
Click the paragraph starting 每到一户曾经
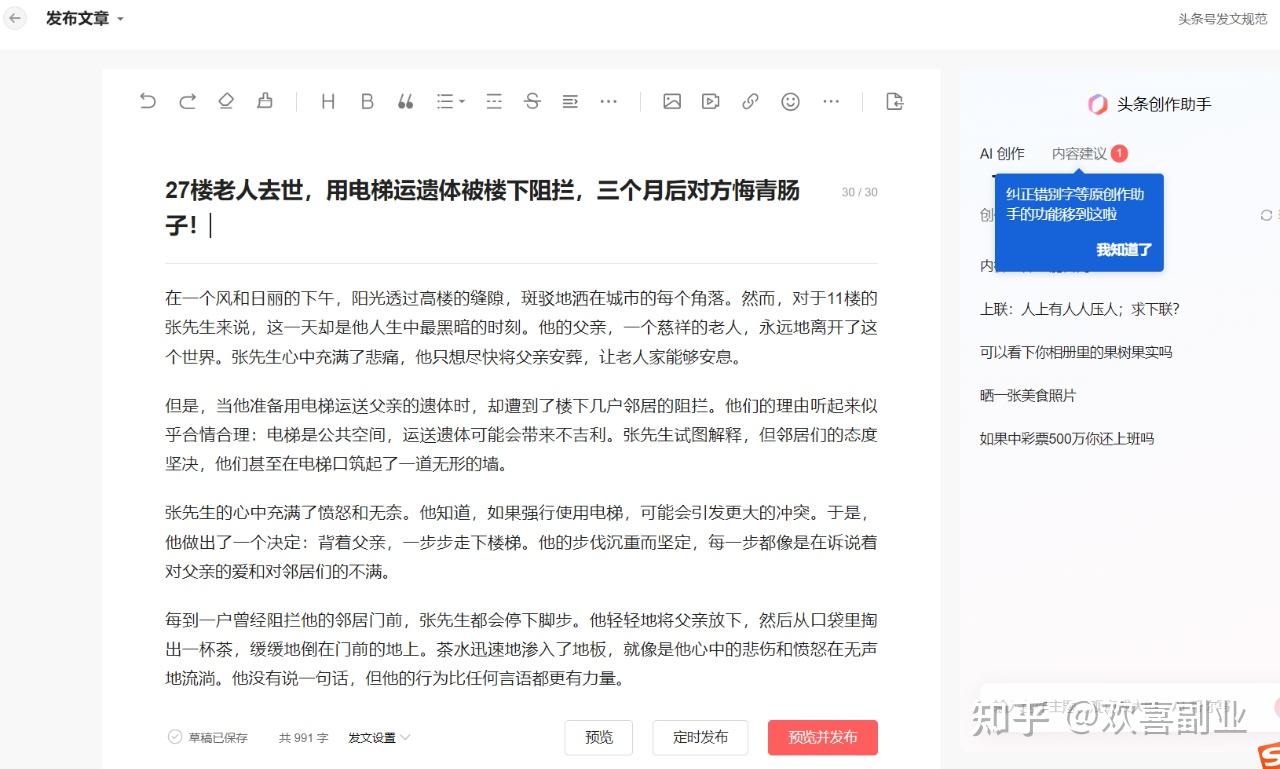pyautogui.click(x=521, y=649)
